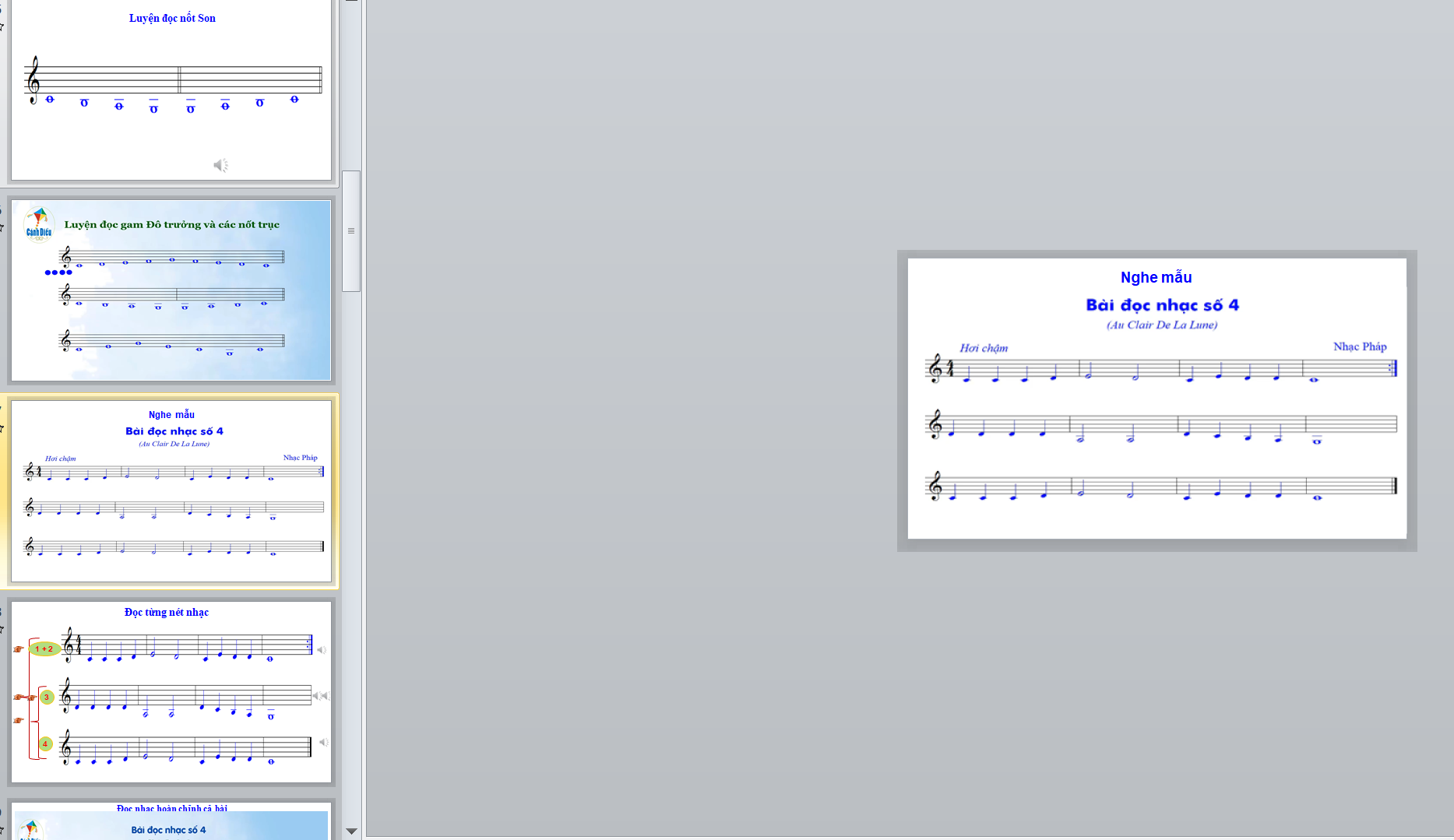
Task: Click the Nghe mẫu title on the main slide
Action: pos(1156,277)
